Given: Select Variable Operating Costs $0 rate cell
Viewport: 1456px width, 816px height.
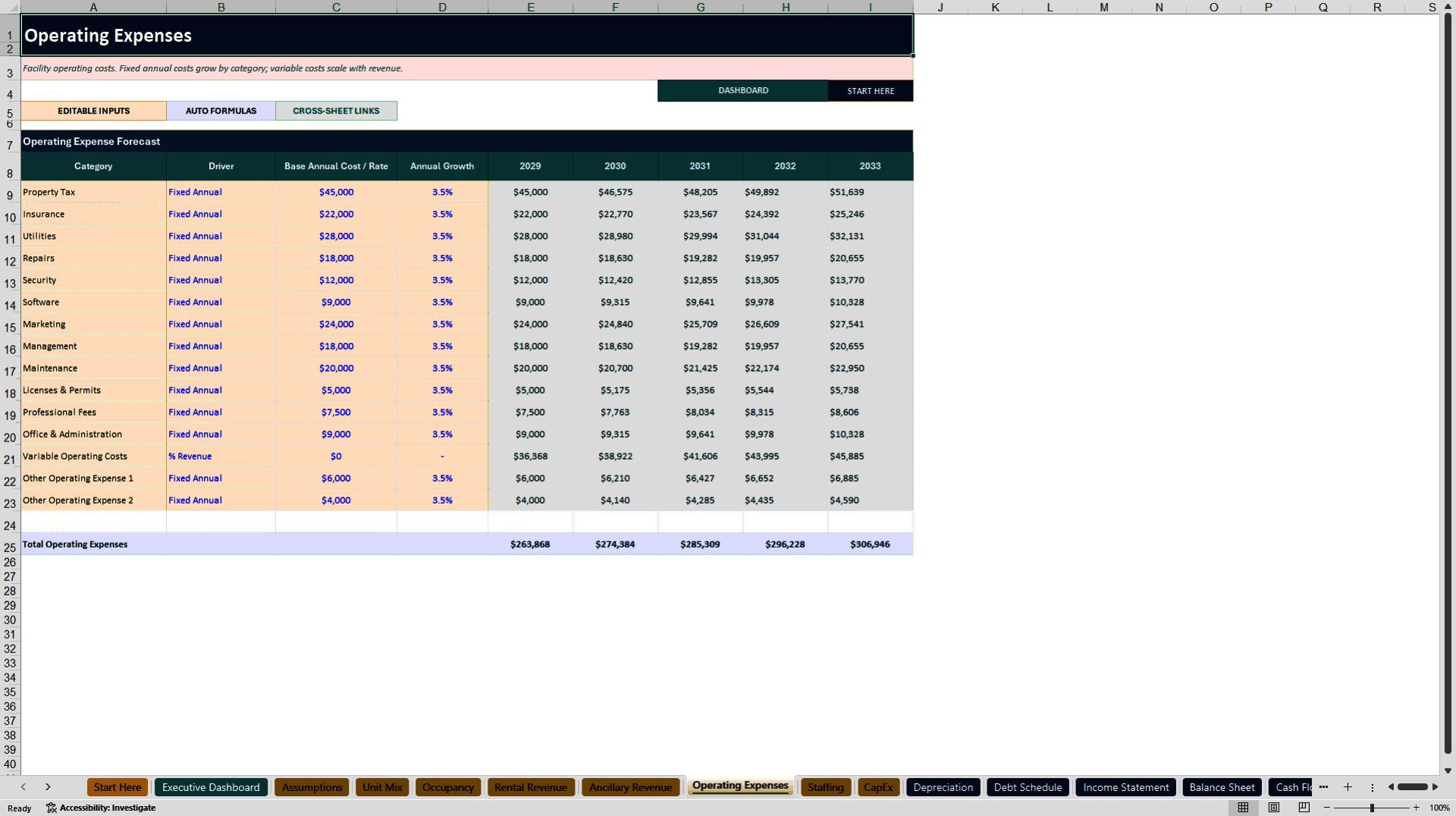Looking at the screenshot, I should [x=336, y=456].
